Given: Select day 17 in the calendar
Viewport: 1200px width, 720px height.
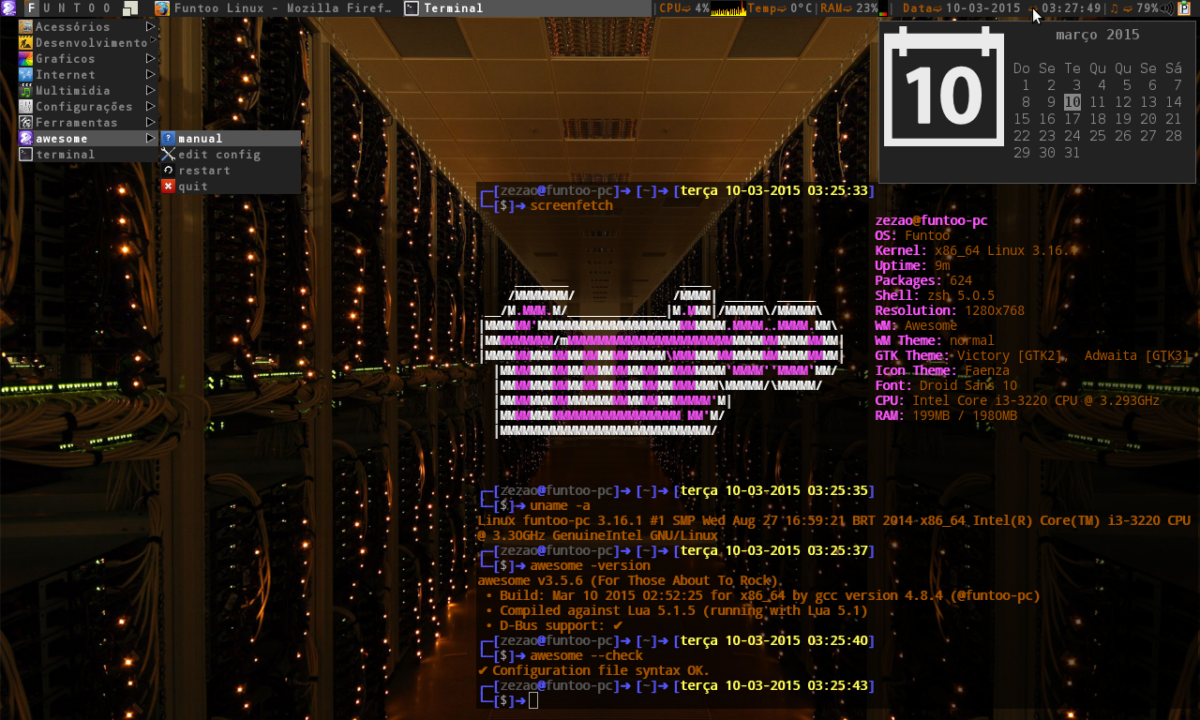Looking at the screenshot, I should 1072,119.
